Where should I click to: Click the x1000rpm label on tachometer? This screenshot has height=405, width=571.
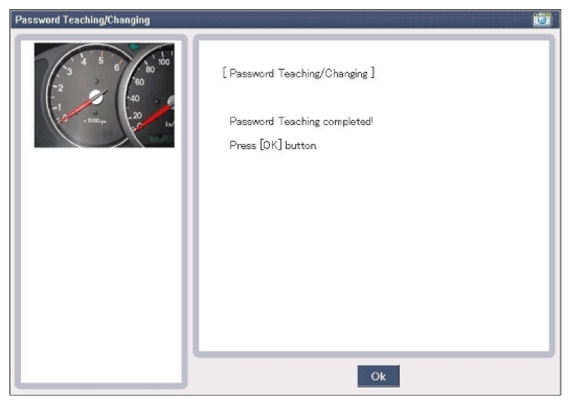click(x=95, y=121)
